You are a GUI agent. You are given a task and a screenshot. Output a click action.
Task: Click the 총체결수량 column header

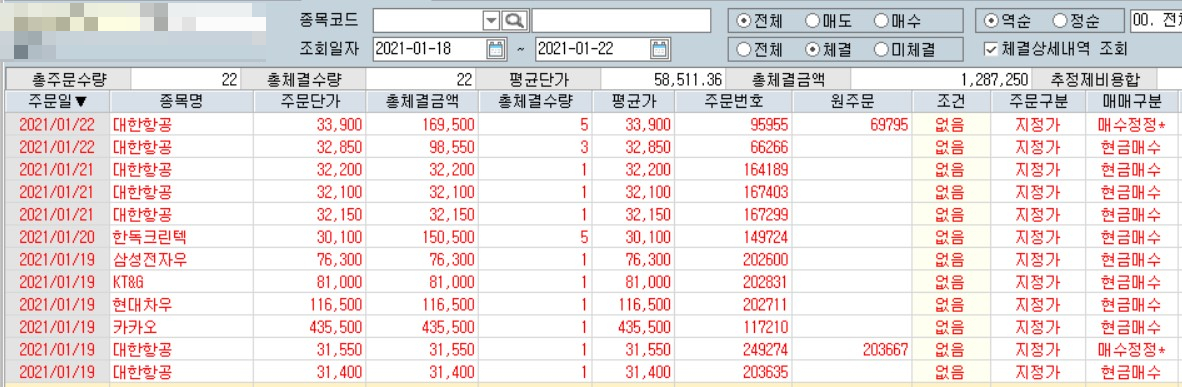click(536, 102)
